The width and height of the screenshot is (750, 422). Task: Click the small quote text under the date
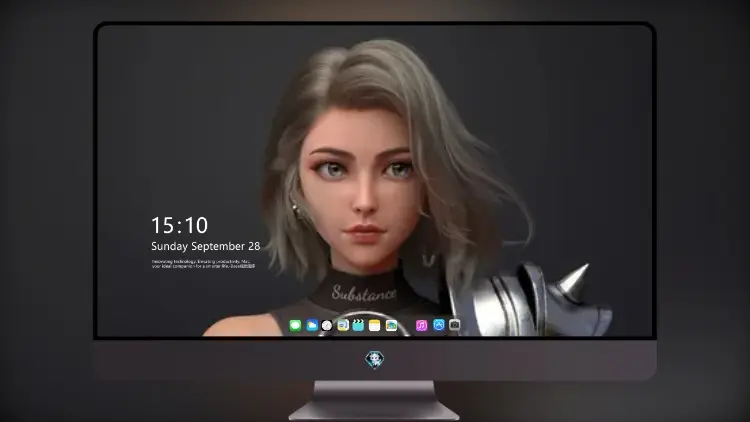[x=203, y=264]
